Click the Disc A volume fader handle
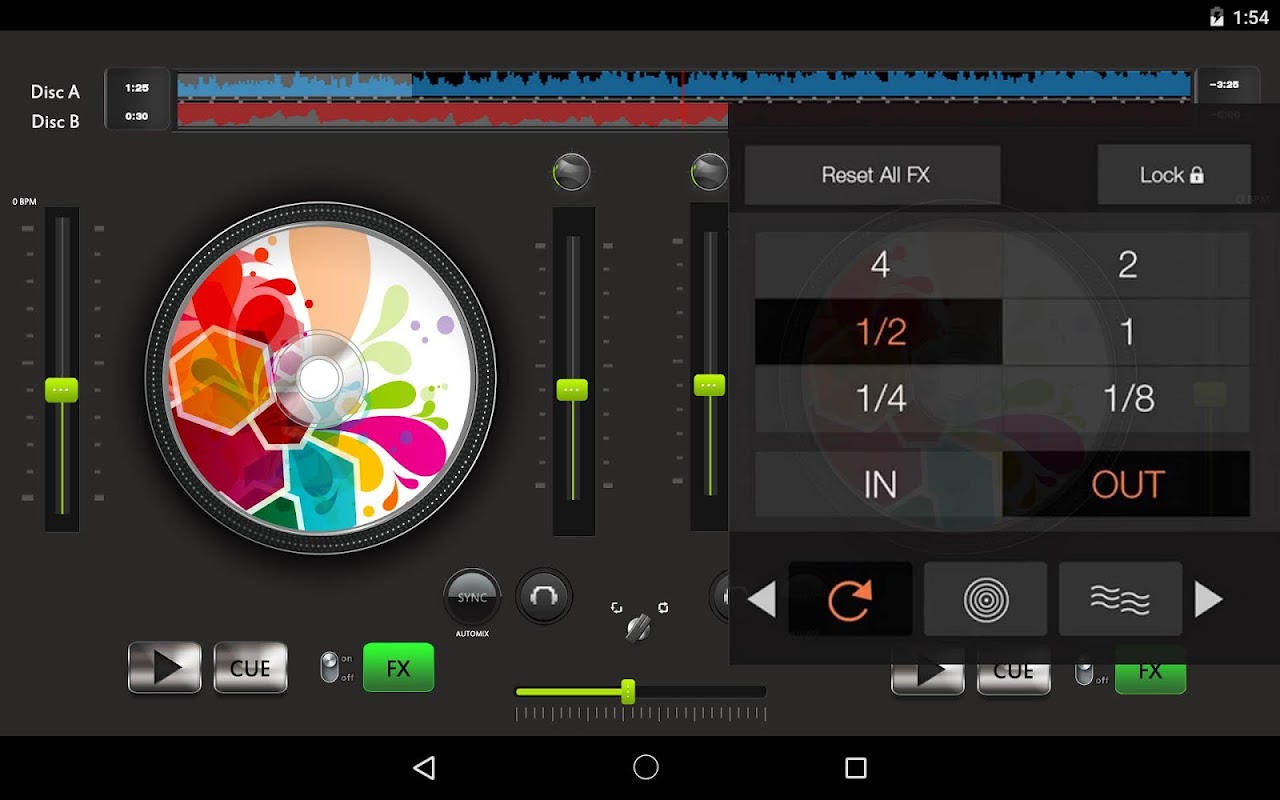 click(x=572, y=389)
